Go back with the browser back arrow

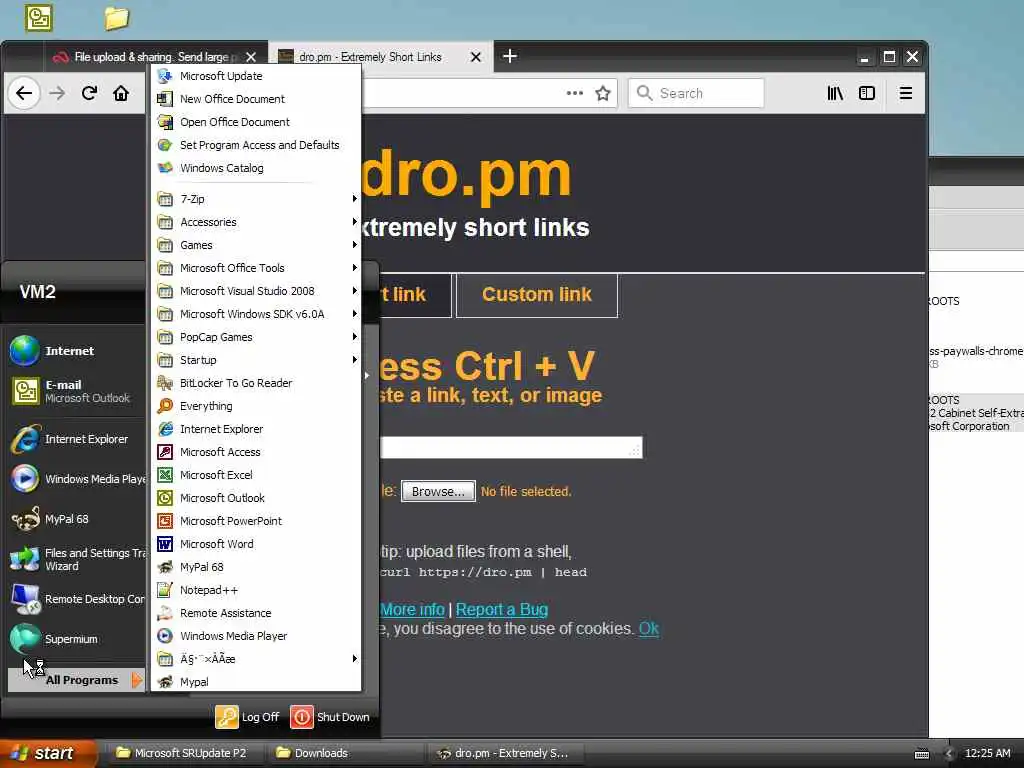24,93
